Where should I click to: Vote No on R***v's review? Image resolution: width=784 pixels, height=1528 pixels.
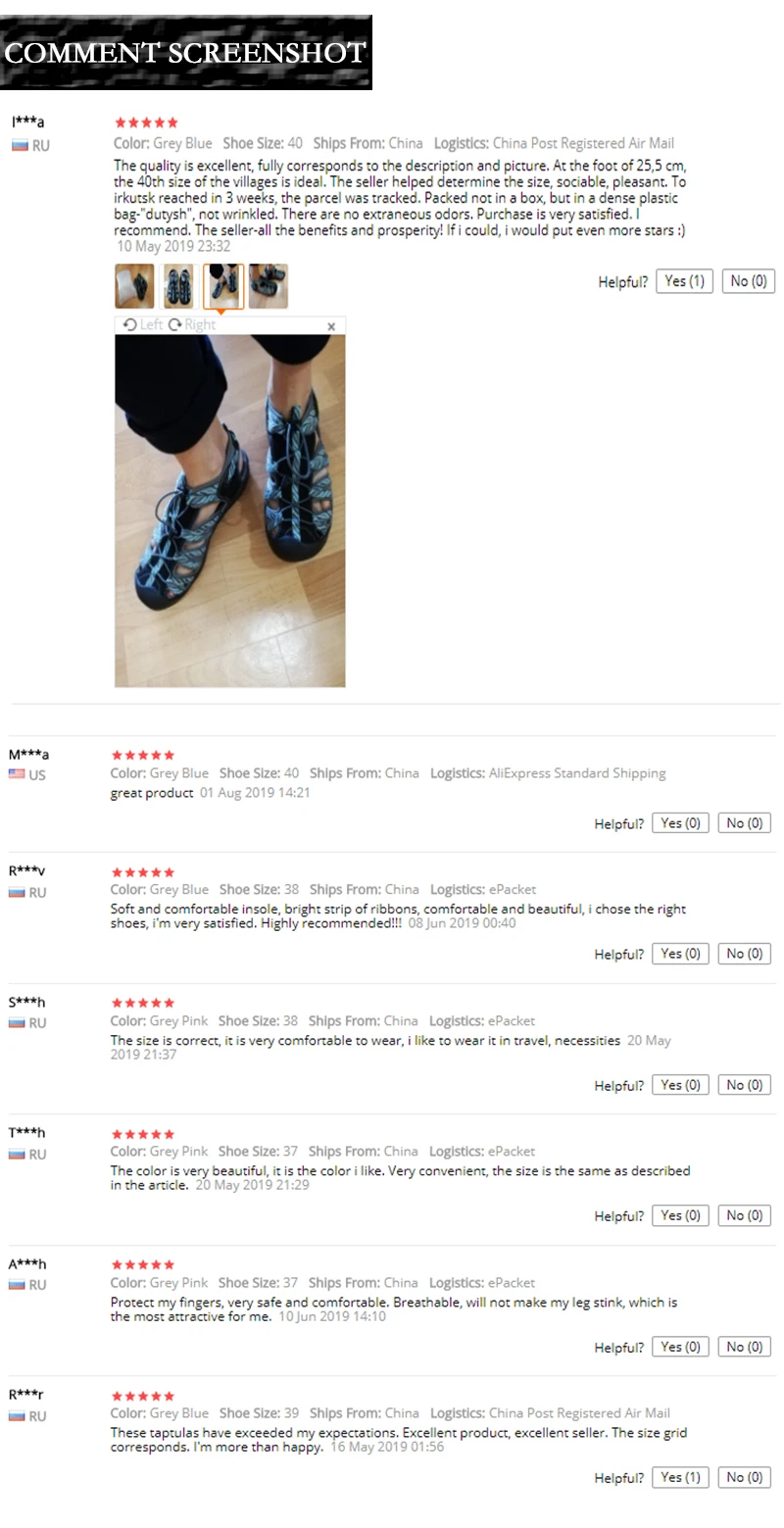tap(745, 954)
